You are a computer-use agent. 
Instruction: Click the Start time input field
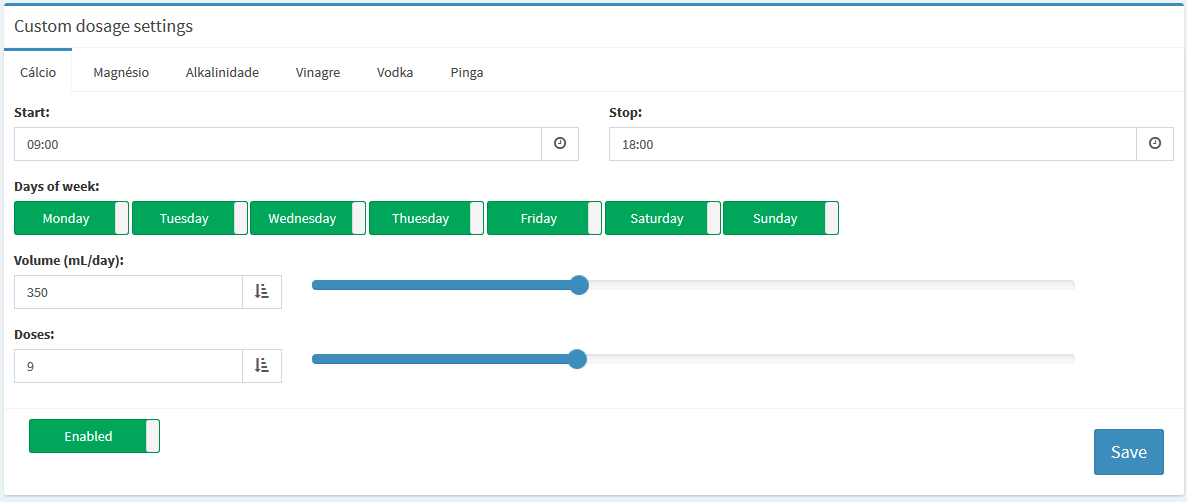278,144
